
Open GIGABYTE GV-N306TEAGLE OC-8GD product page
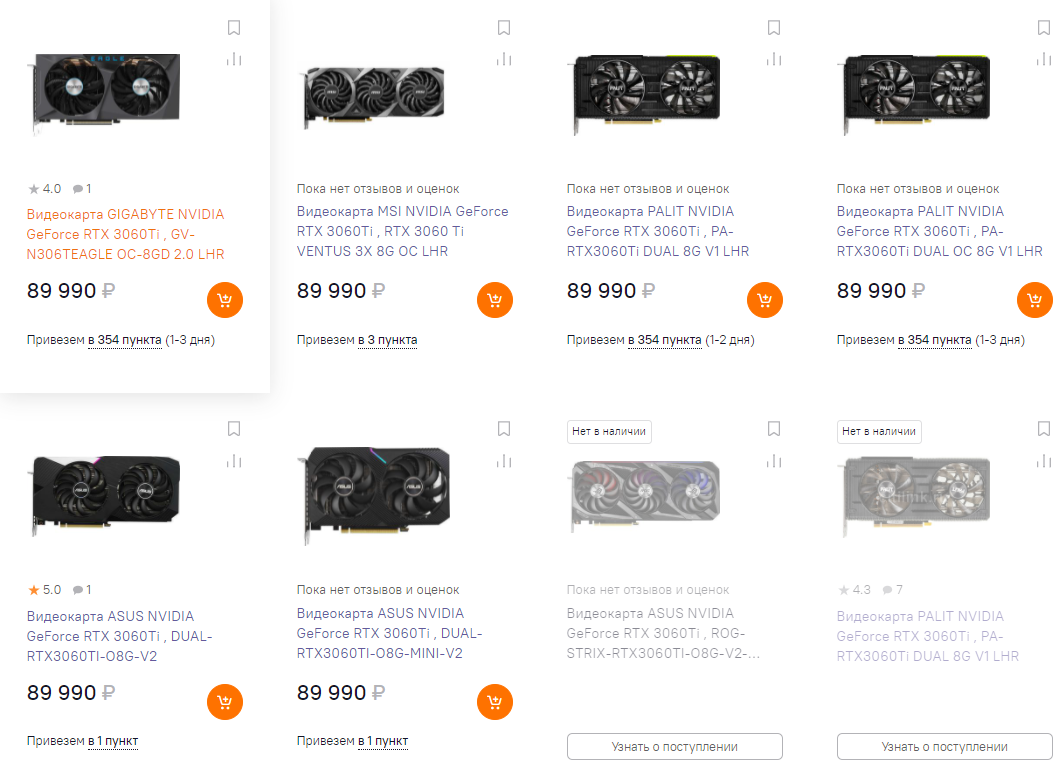pyautogui.click(x=125, y=234)
